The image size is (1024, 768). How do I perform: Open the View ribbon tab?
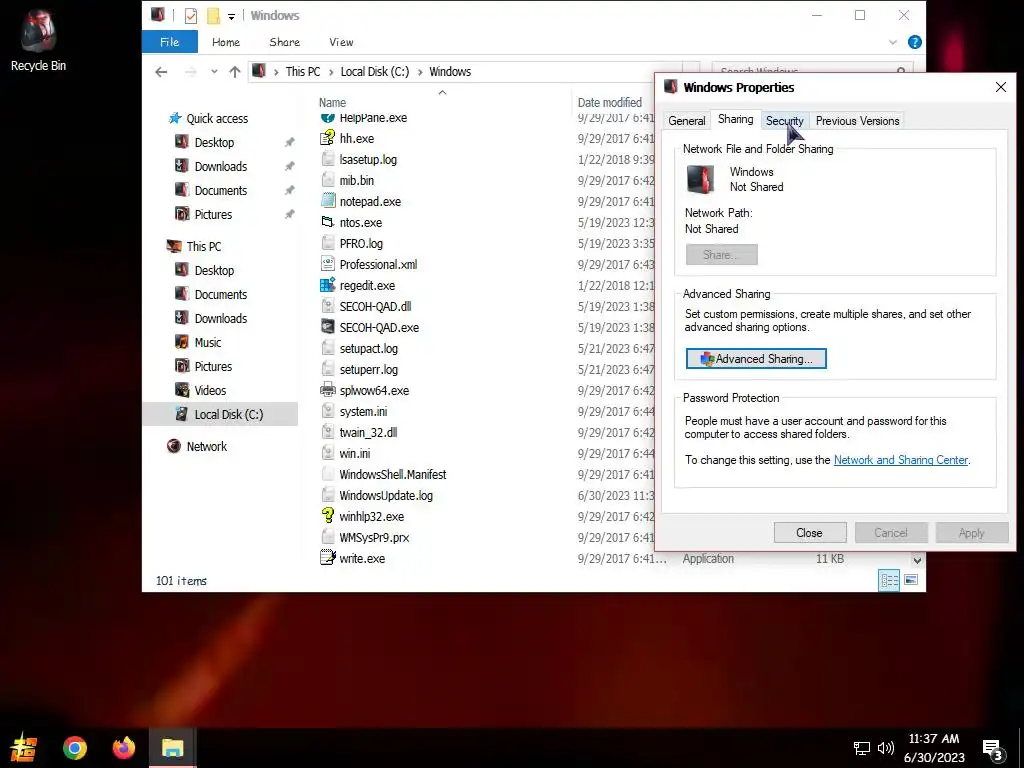(341, 42)
